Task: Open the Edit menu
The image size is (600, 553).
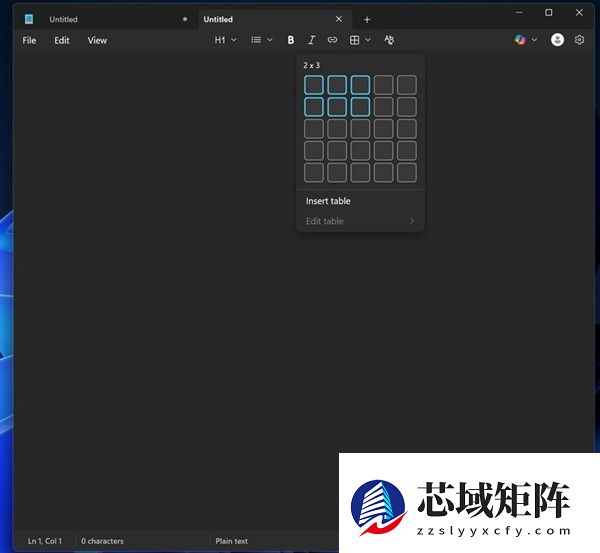Action: coord(62,40)
